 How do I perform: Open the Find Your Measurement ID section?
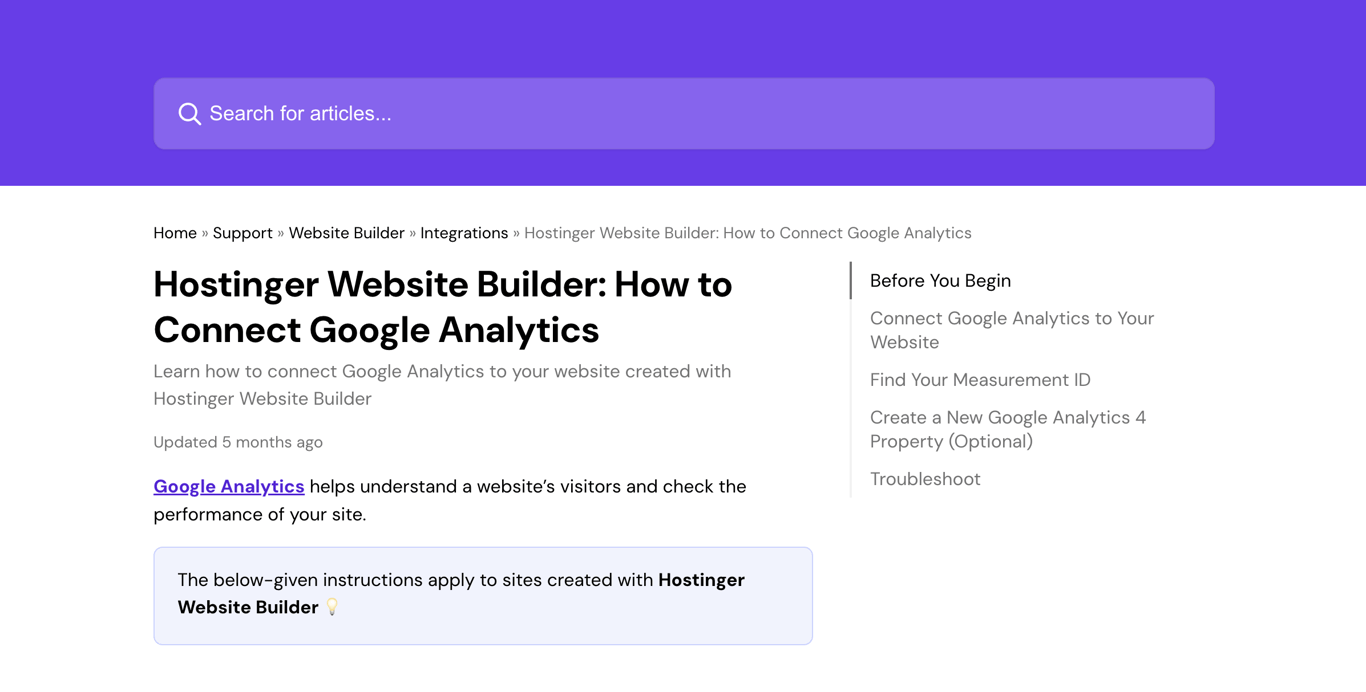point(980,380)
